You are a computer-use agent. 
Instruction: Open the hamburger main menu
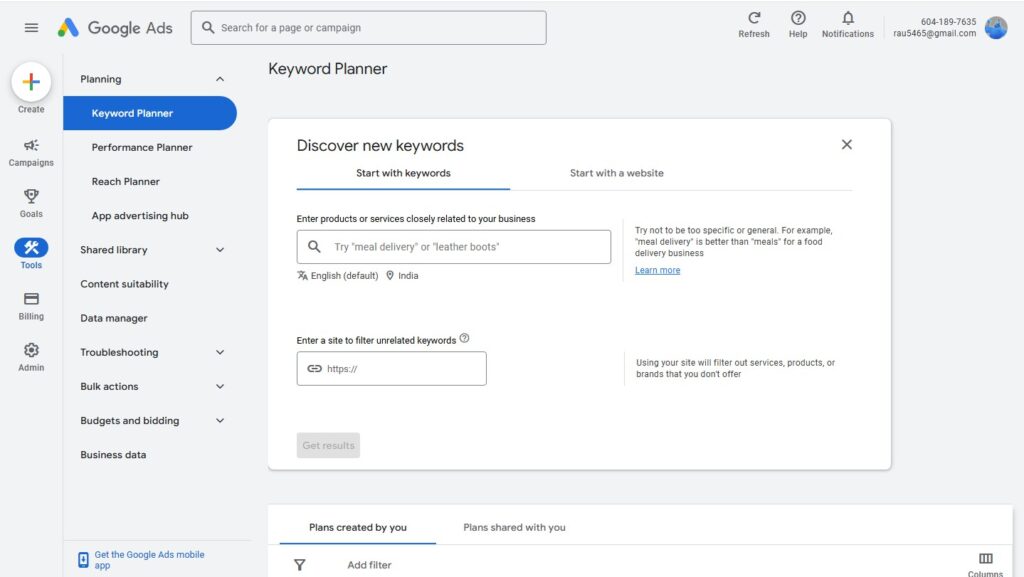coord(31,27)
